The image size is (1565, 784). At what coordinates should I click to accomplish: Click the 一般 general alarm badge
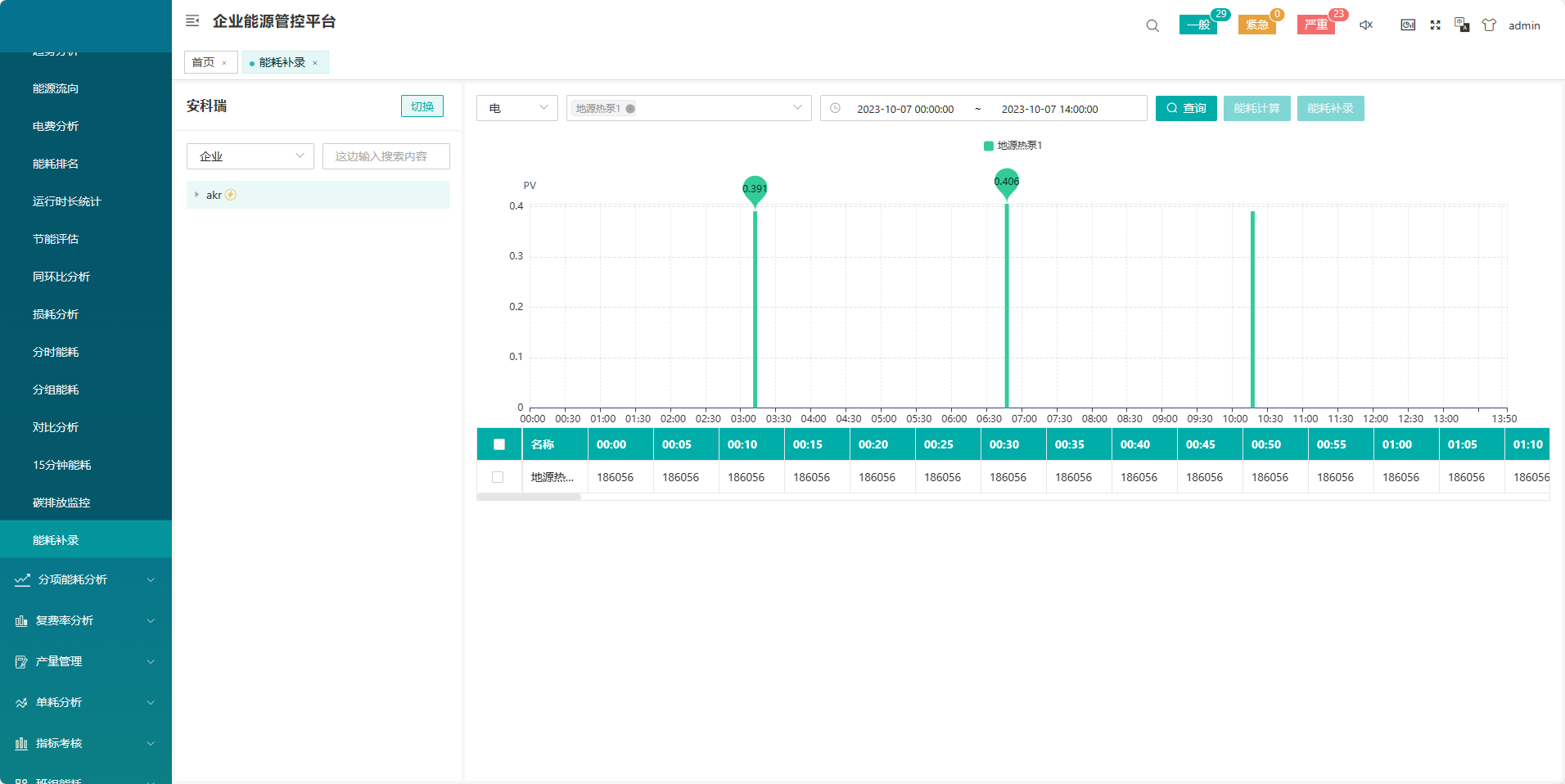(x=1197, y=25)
